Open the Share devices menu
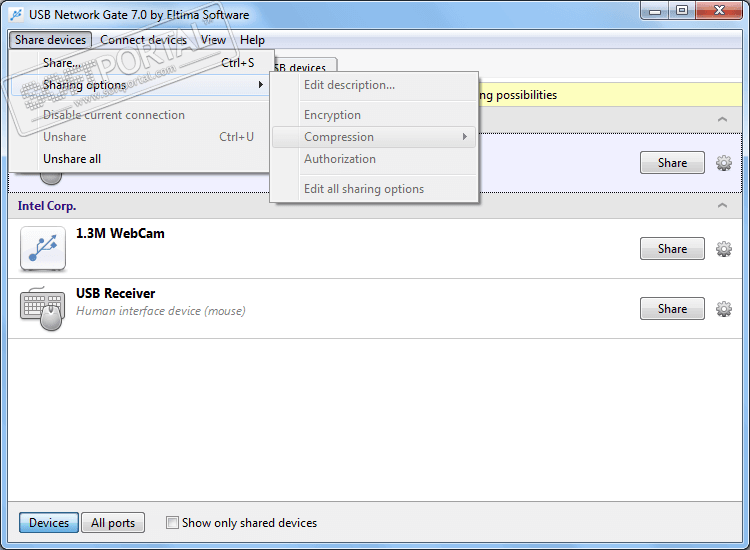Viewport: 750px width, 550px height. click(x=50, y=40)
